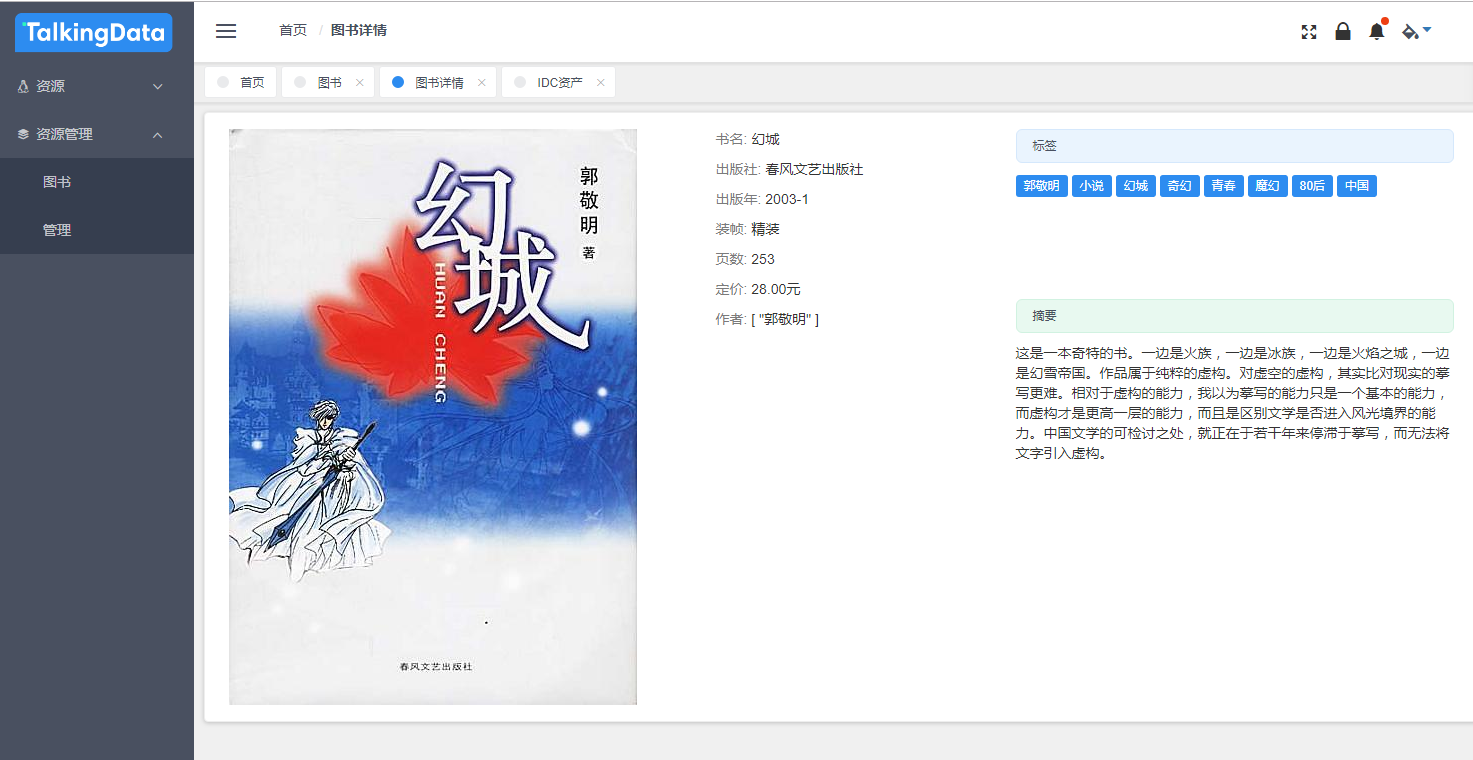This screenshot has height=760, width=1473.
Task: Click the 幻城 tag
Action: point(1136,186)
